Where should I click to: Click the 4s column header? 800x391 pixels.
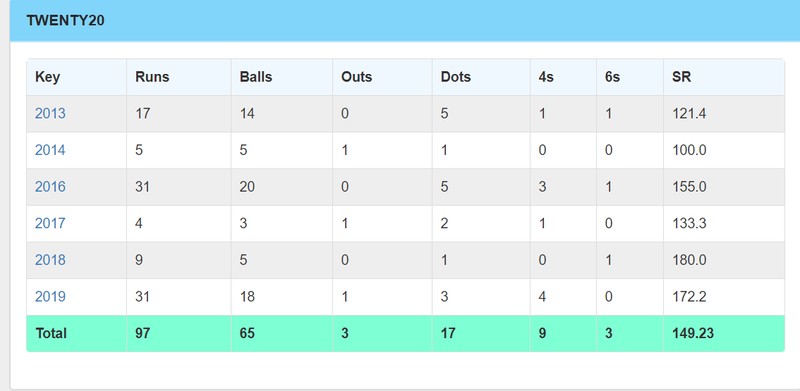point(546,77)
